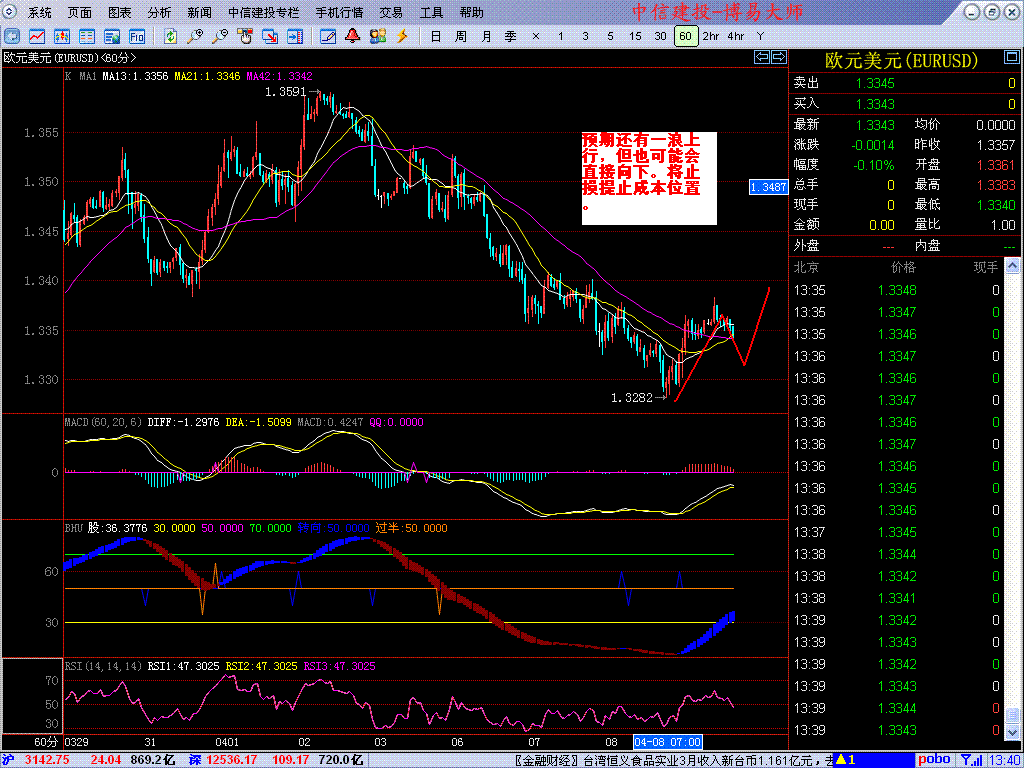Click the red alarm bell icon

click(x=352, y=36)
